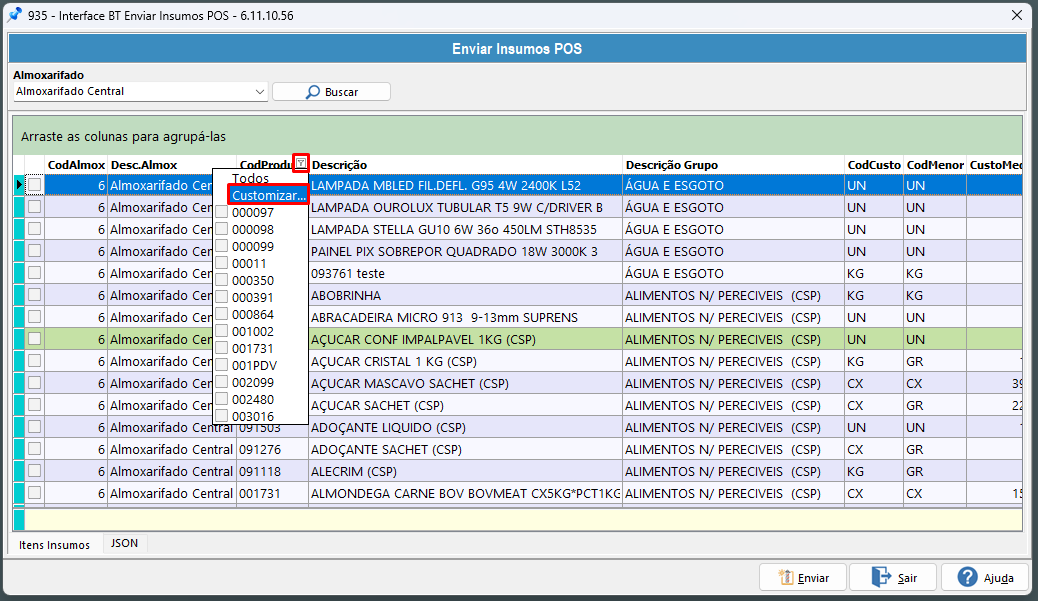The height and width of the screenshot is (601, 1038).
Task: Select ALMONDEGA CARNE BOV BOVMEAT cell
Action: pos(465,493)
